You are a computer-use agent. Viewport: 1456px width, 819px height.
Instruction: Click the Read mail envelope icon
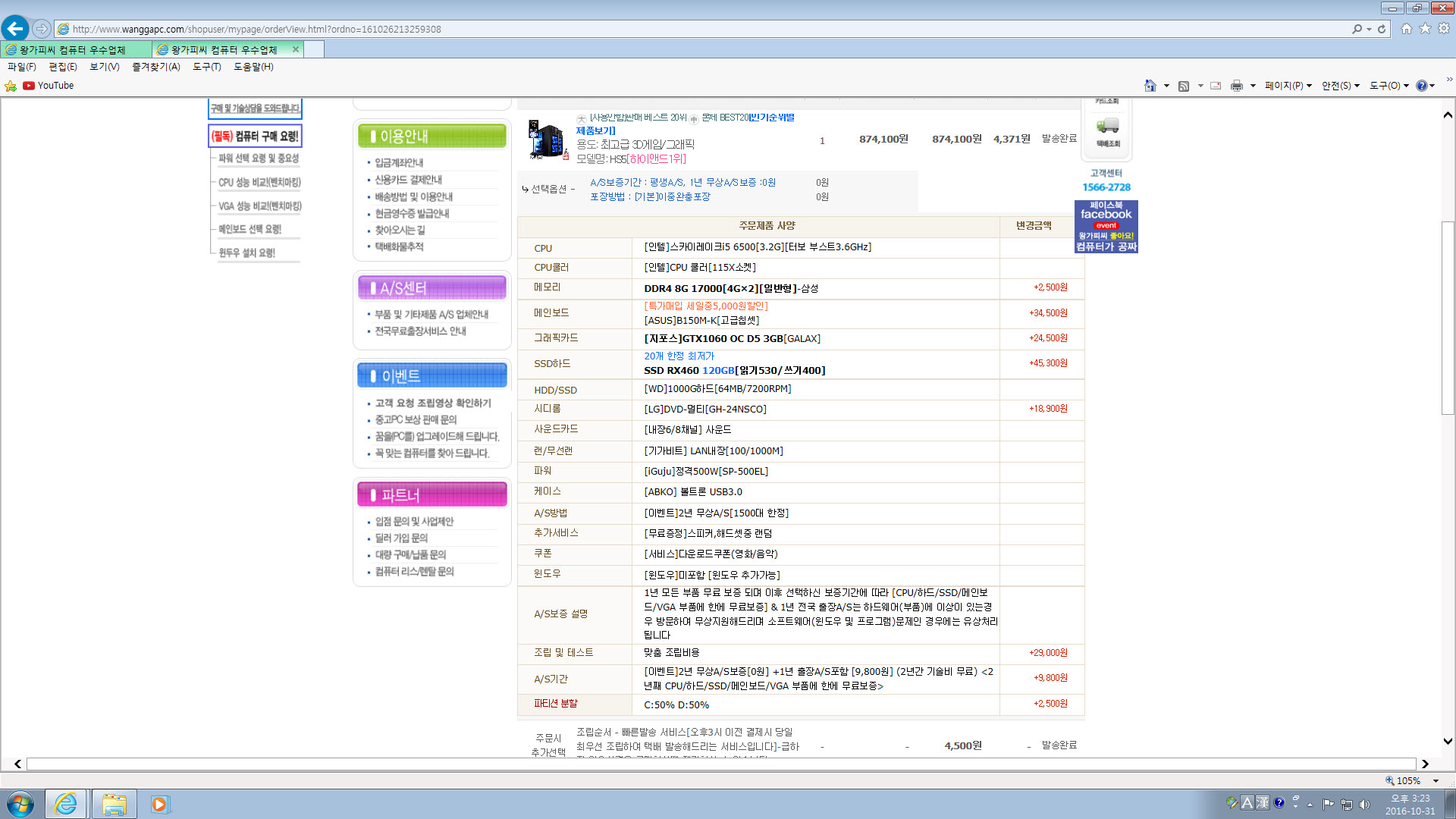click(x=1216, y=86)
